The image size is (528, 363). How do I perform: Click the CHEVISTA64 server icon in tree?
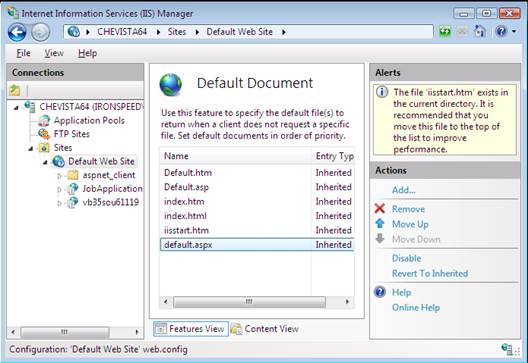tap(30, 106)
